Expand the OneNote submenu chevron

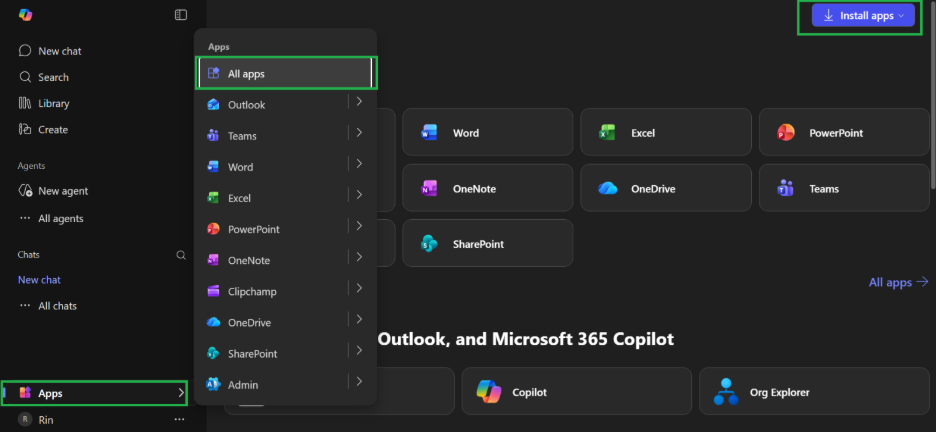(x=359, y=257)
